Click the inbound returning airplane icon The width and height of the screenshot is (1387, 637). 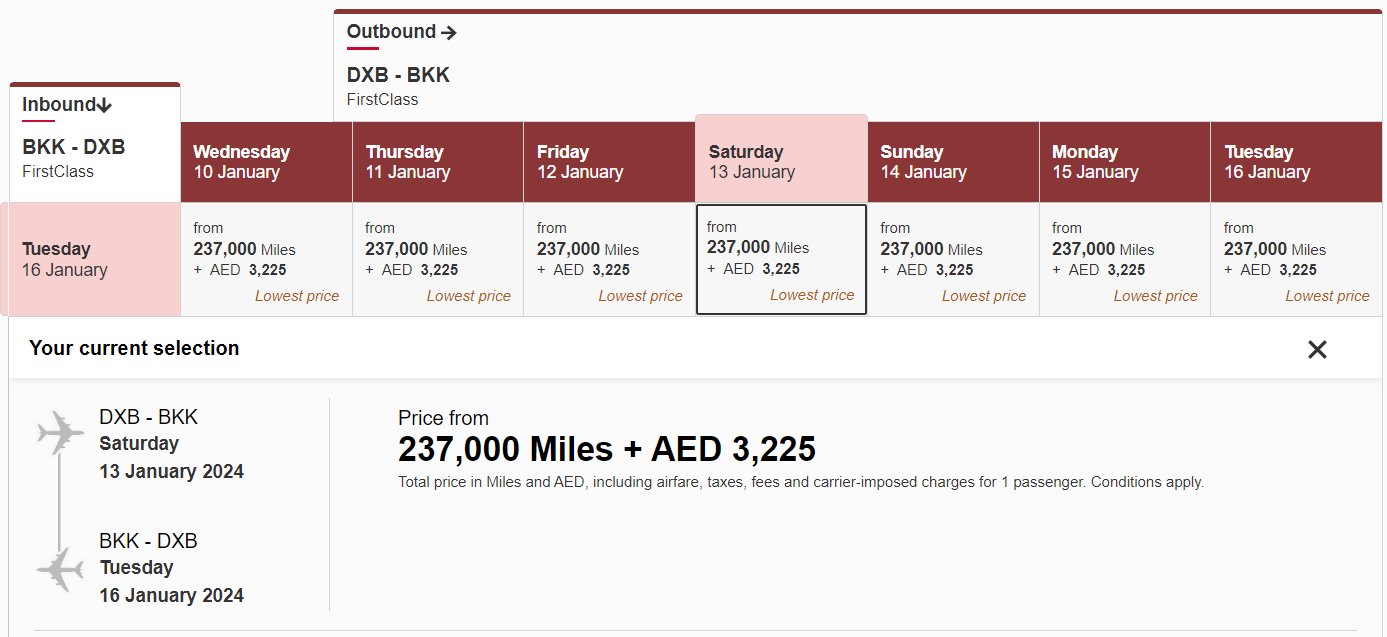coord(61,570)
